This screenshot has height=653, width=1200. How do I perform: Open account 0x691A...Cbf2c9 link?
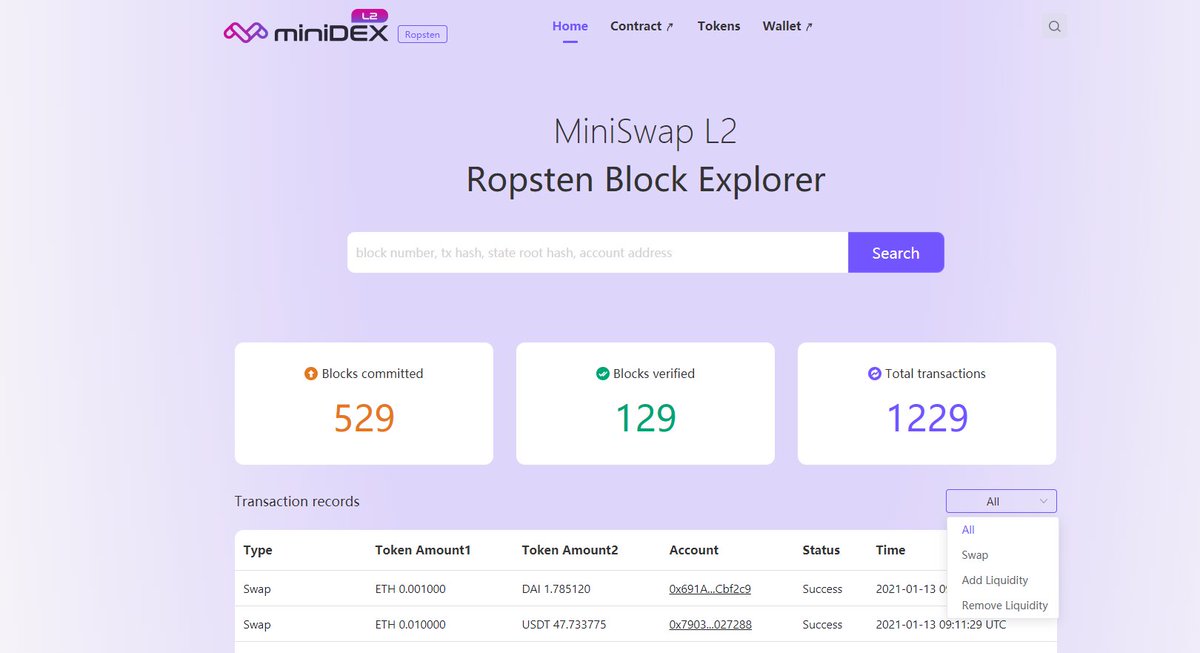(710, 589)
